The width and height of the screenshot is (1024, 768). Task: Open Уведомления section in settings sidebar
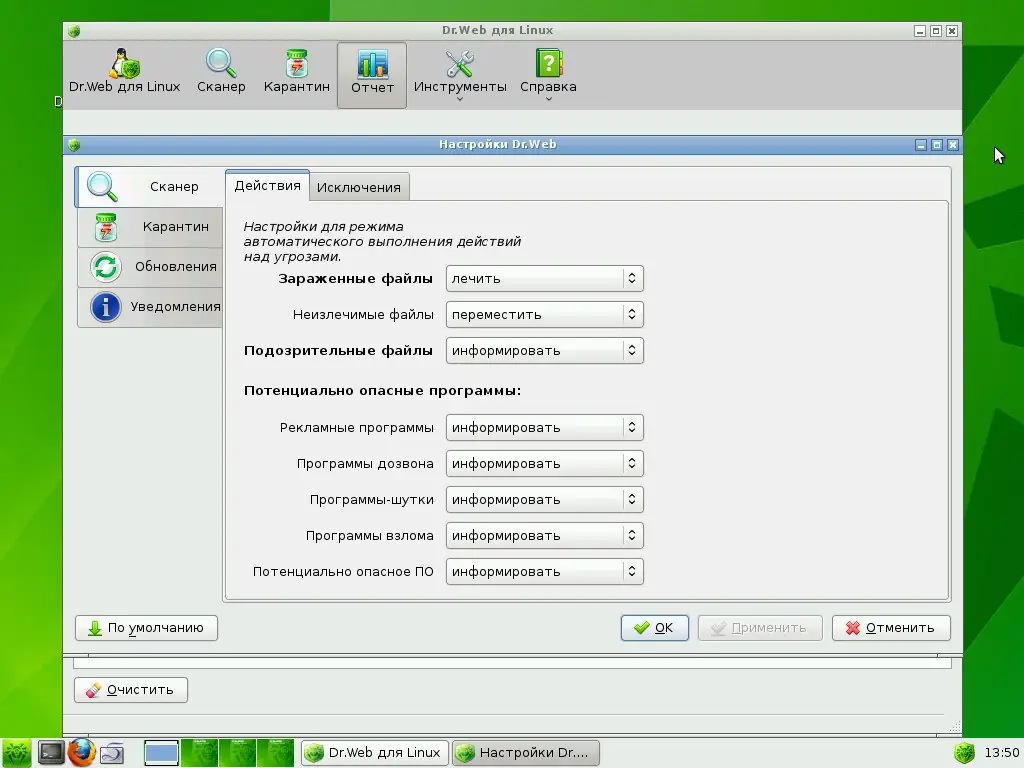click(x=150, y=306)
